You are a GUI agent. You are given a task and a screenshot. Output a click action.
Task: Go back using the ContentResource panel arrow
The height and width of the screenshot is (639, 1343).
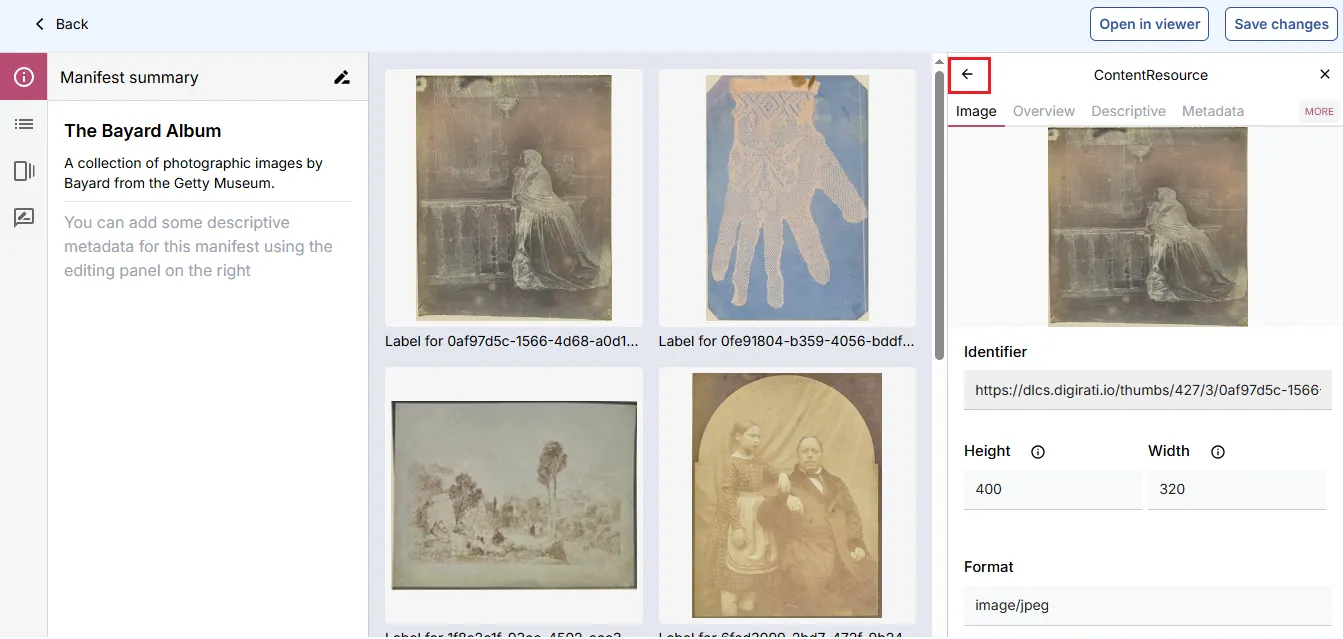[x=968, y=74]
